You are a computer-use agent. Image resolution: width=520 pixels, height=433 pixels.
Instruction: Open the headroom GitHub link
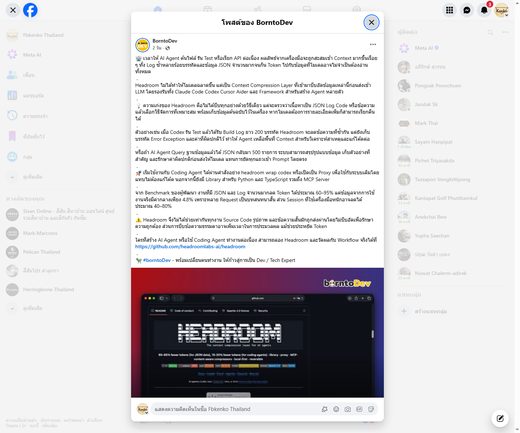click(x=190, y=247)
